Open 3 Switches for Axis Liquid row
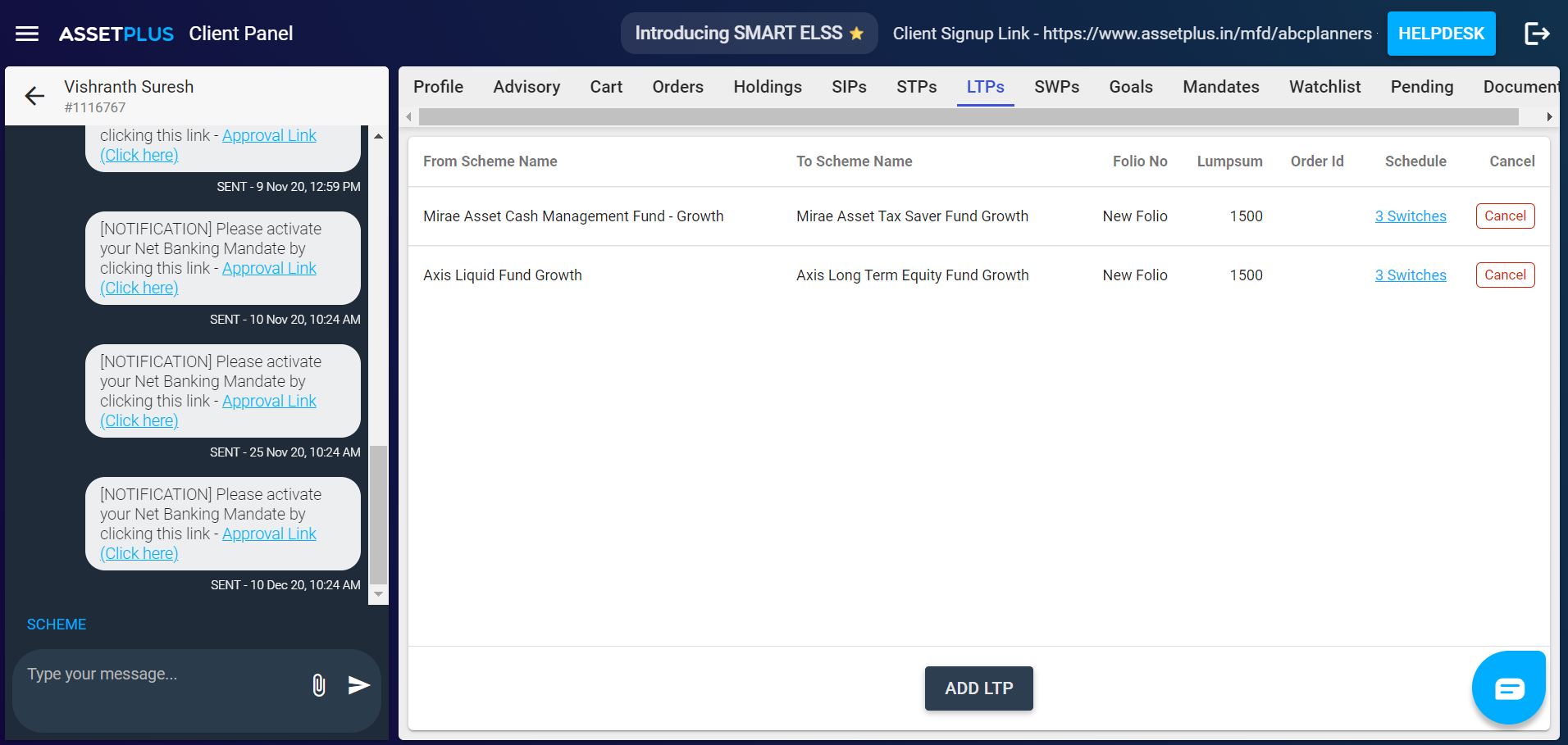Screen dimensions: 1568x745 click(1411, 275)
